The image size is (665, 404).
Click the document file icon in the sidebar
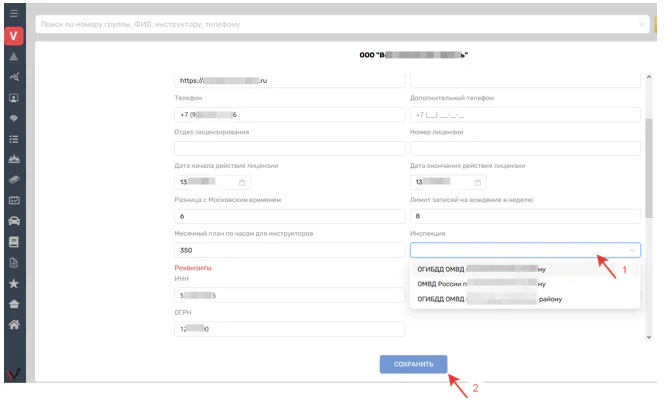(14, 263)
